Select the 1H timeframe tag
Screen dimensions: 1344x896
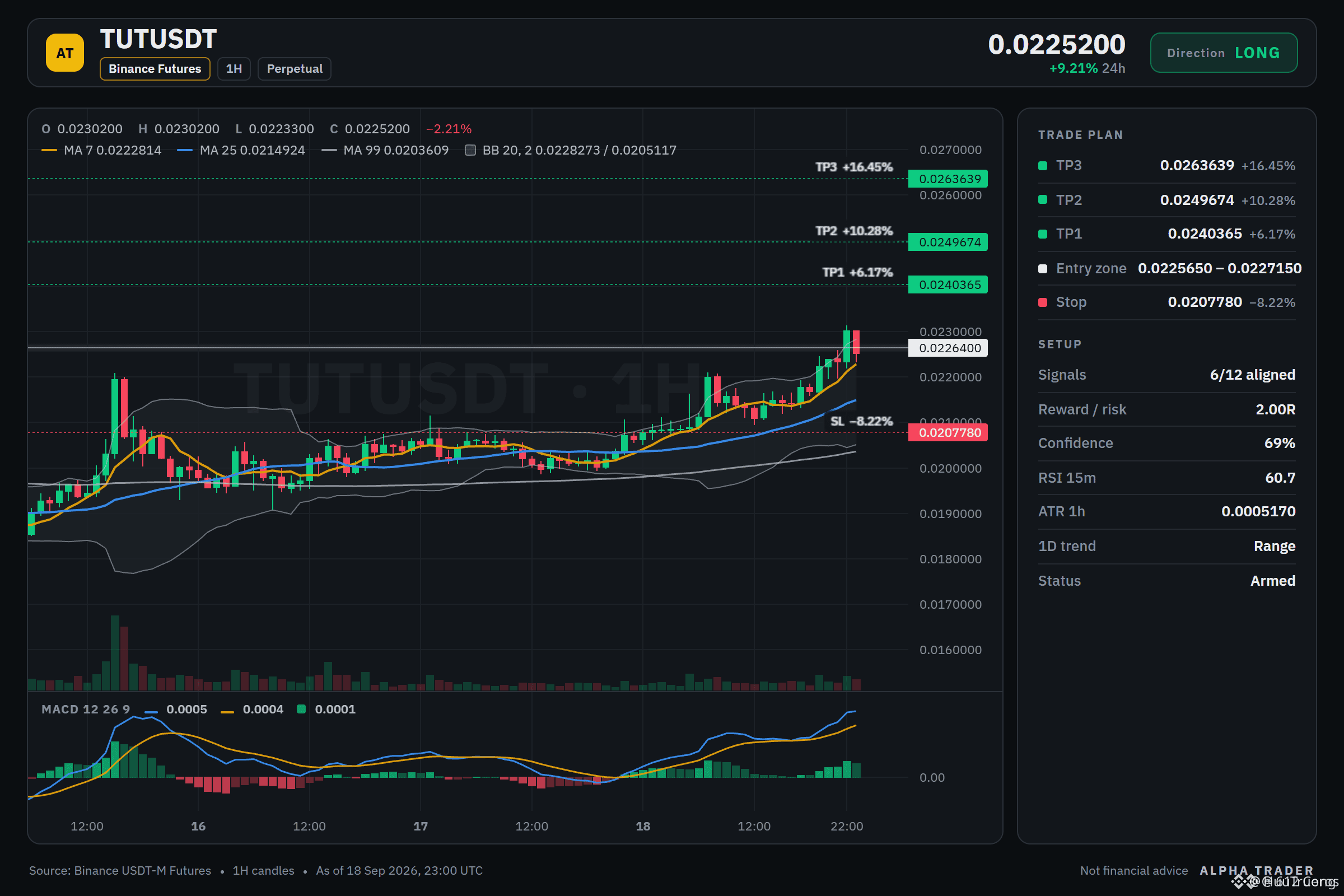point(234,68)
